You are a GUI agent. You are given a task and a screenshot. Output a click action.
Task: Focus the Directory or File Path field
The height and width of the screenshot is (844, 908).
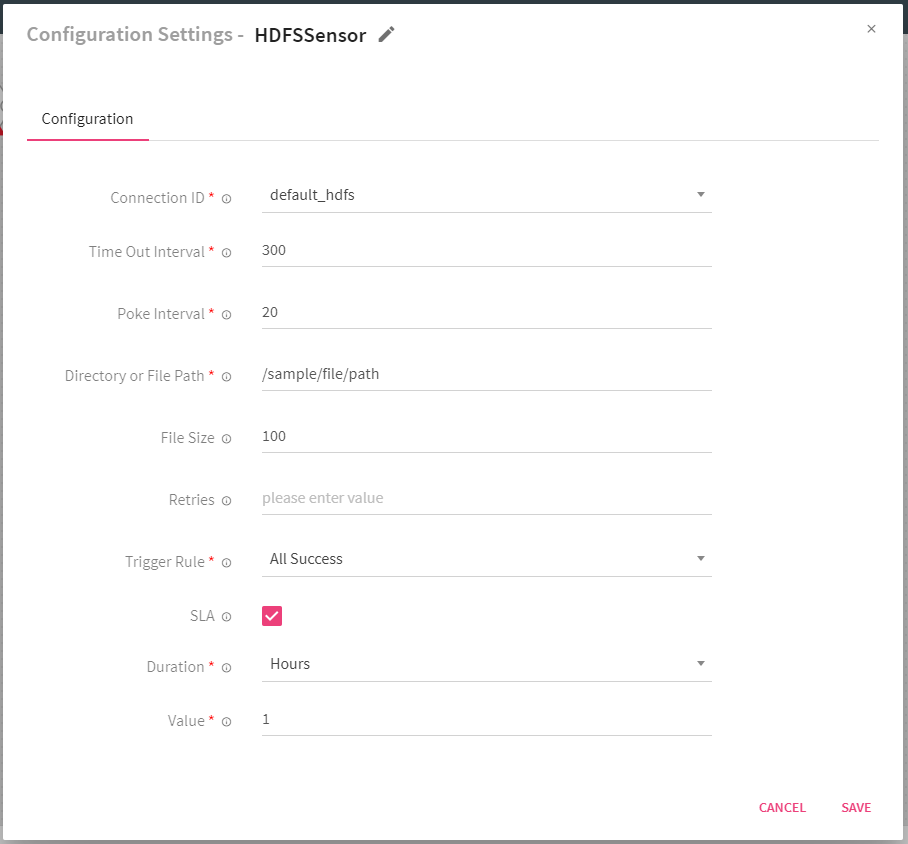[x=486, y=374]
